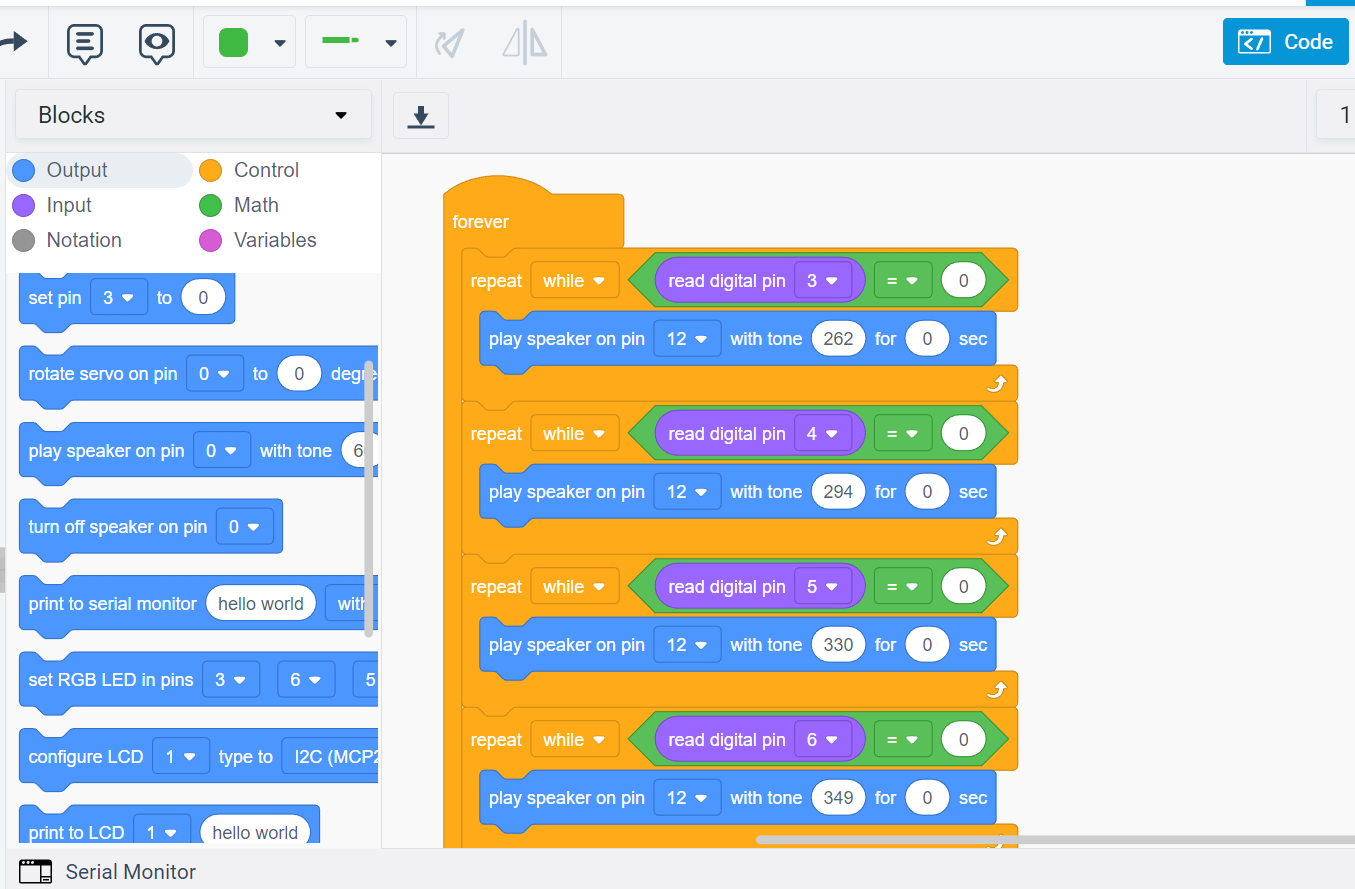This screenshot has width=1355, height=889.
Task: Open pin dropdown on 'rotate servo' block
Action: 215,374
